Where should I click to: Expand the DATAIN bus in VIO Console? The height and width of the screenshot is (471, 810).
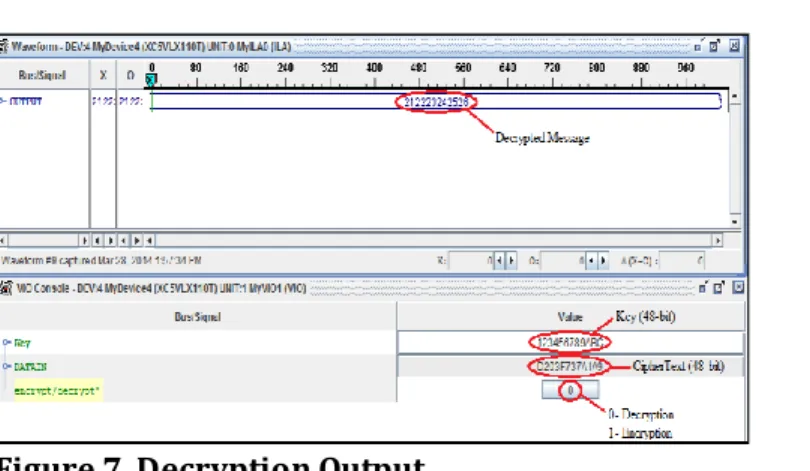(6, 366)
